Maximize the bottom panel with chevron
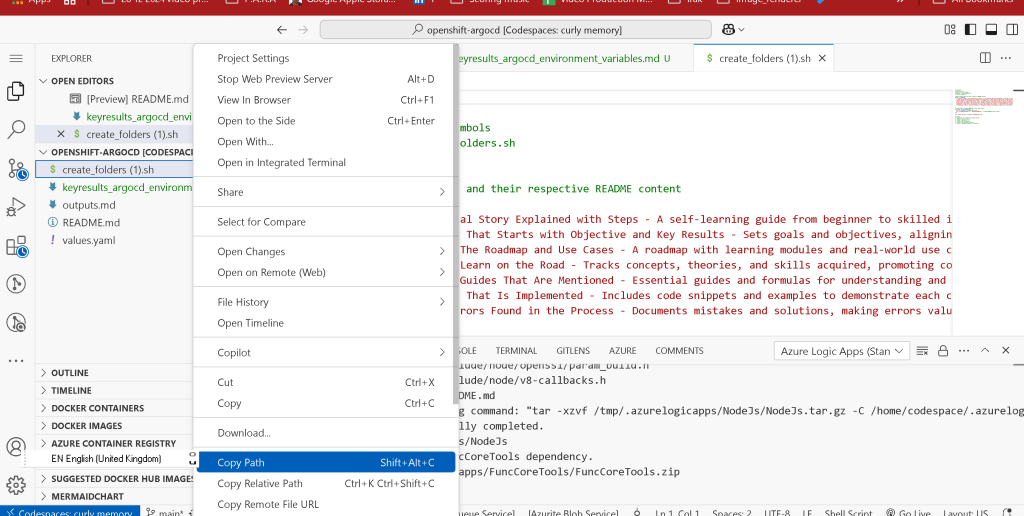The height and width of the screenshot is (516, 1024). tap(985, 351)
